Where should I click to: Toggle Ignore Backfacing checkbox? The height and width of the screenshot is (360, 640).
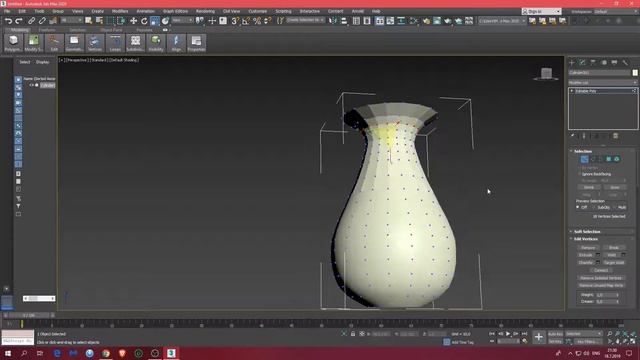(x=580, y=174)
